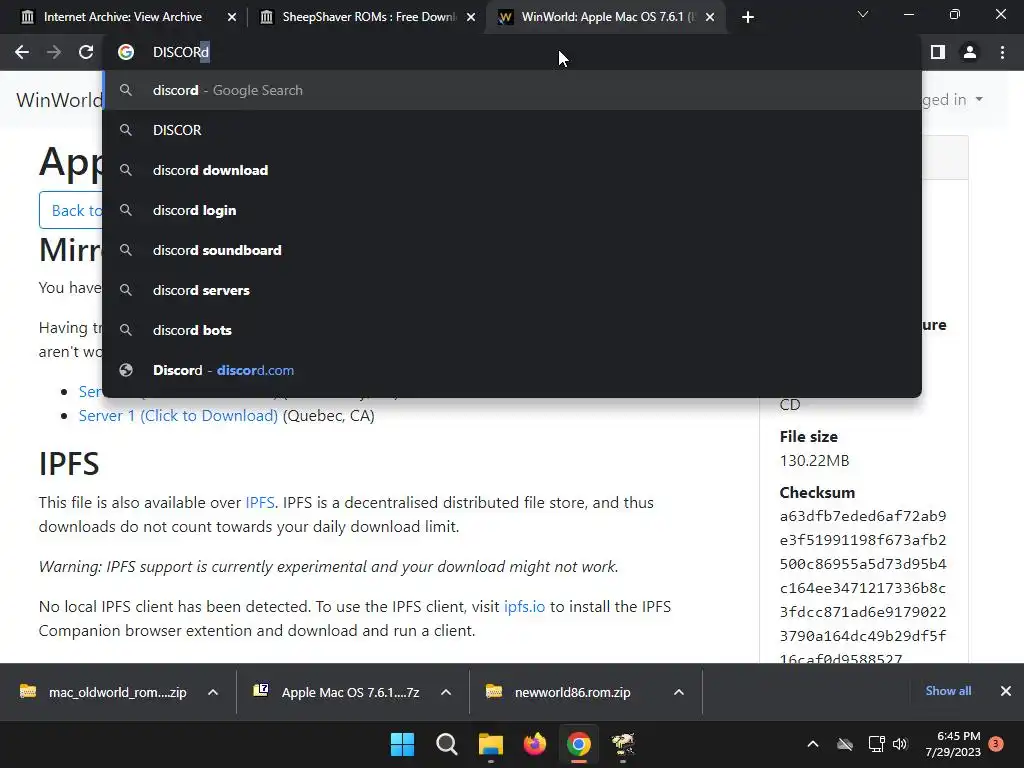The width and height of the screenshot is (1024, 768).
Task: Select 'discord soundboard' suggestion
Action: coord(512,250)
